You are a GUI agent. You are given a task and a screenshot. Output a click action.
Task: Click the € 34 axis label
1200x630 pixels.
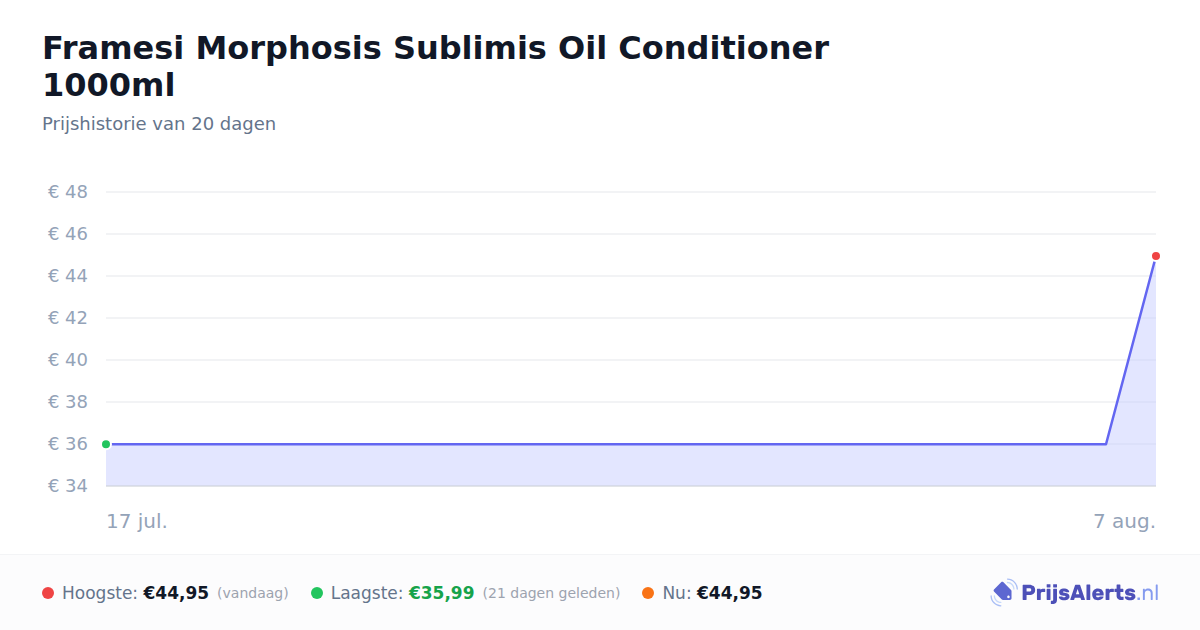coord(68,486)
